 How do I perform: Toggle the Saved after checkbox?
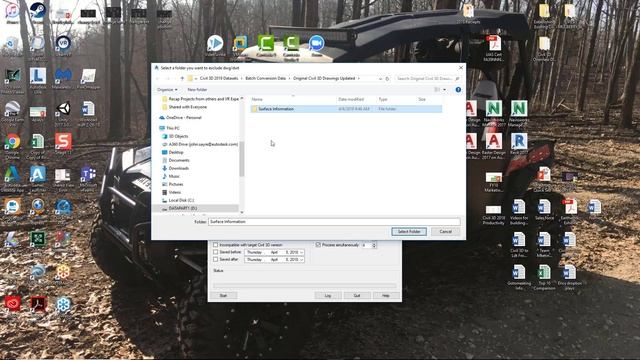click(215, 260)
